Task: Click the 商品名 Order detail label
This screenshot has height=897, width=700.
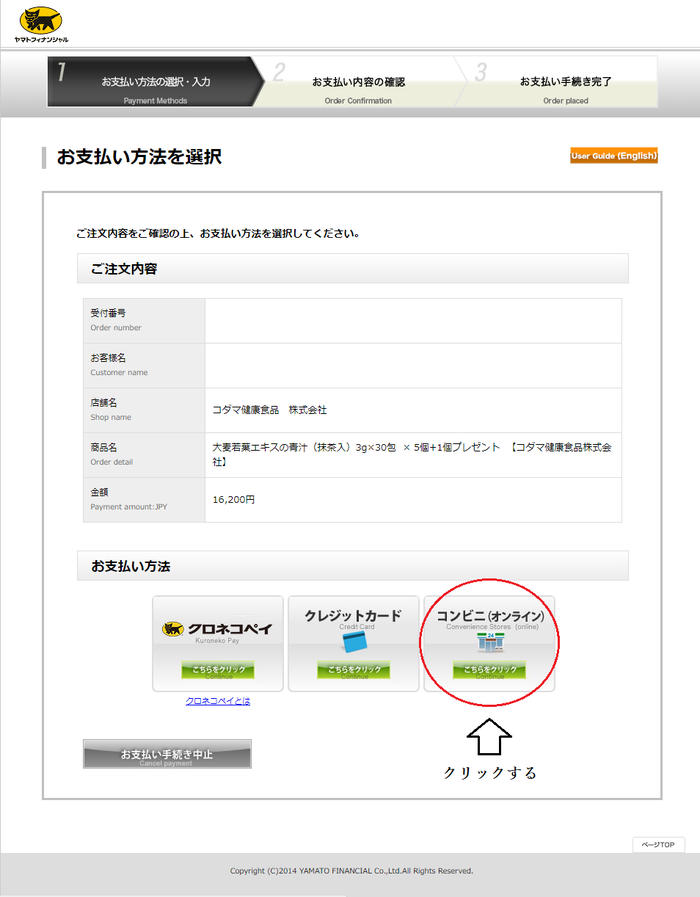Action: tap(112, 454)
